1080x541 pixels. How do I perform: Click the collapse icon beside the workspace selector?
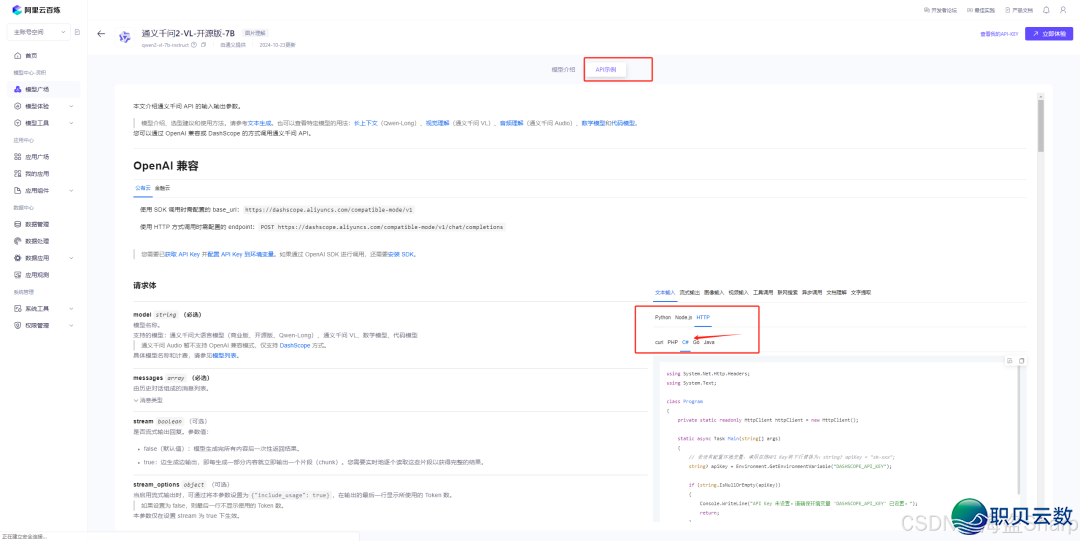(77, 32)
